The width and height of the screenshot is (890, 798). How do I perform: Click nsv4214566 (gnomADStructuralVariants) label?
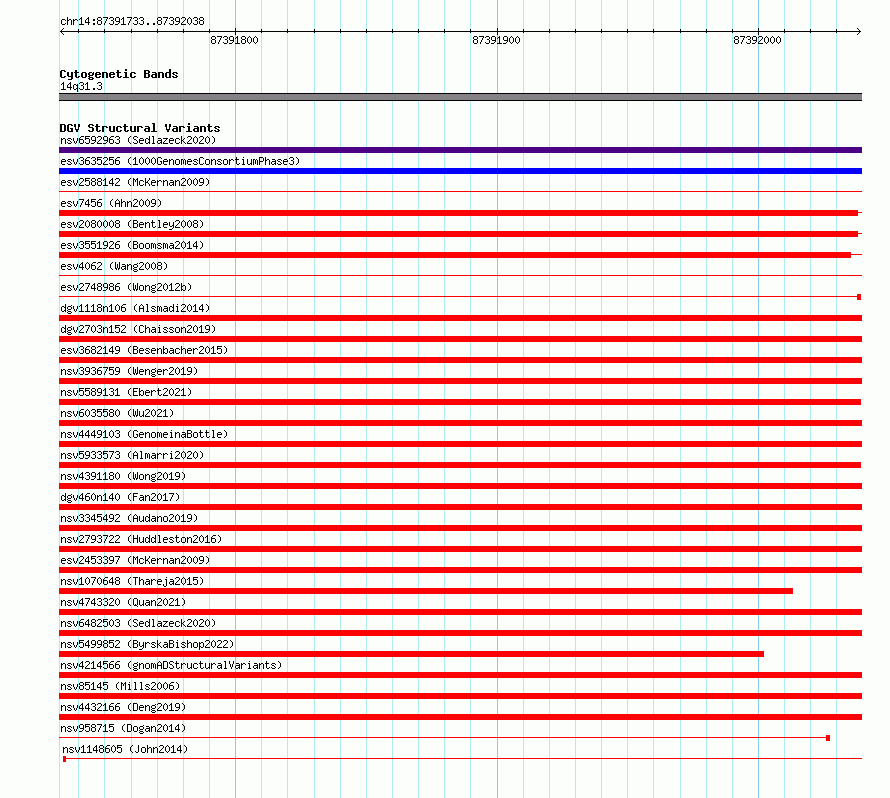coord(171,665)
